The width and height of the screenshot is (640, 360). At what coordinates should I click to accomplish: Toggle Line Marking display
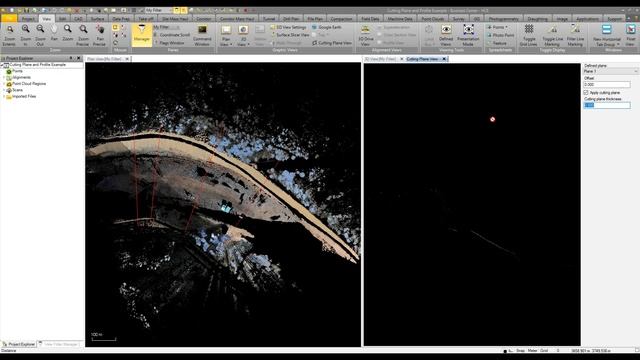point(552,36)
